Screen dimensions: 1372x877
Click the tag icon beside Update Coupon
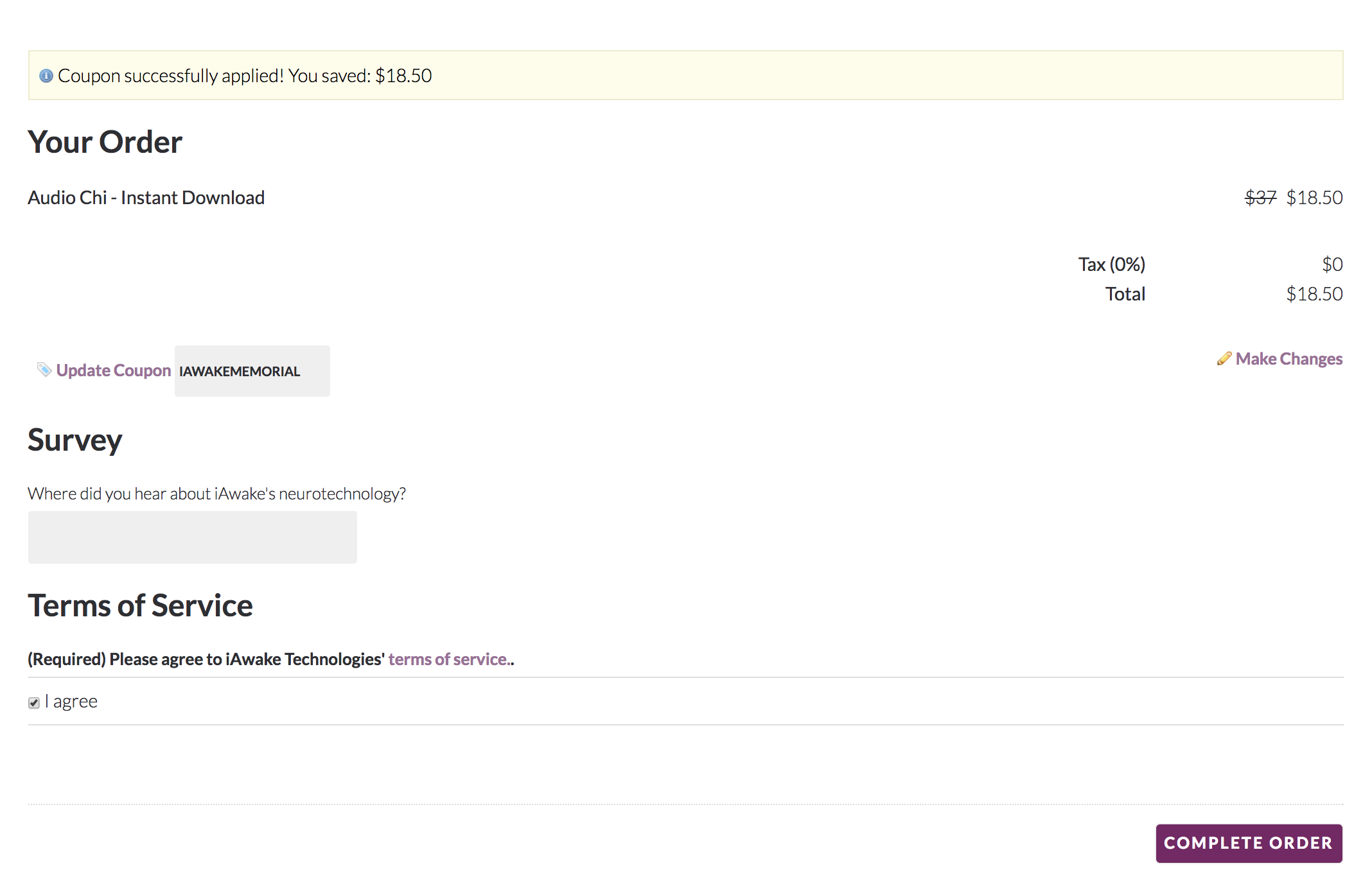44,369
